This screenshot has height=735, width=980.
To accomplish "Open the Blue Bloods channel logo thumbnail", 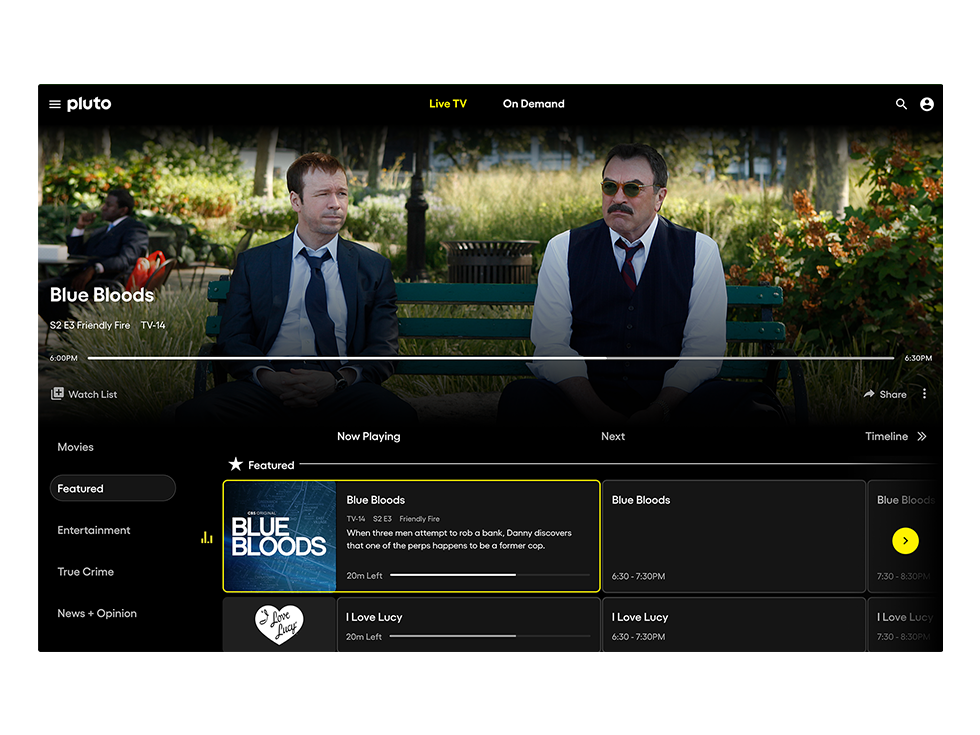I will [x=280, y=536].
